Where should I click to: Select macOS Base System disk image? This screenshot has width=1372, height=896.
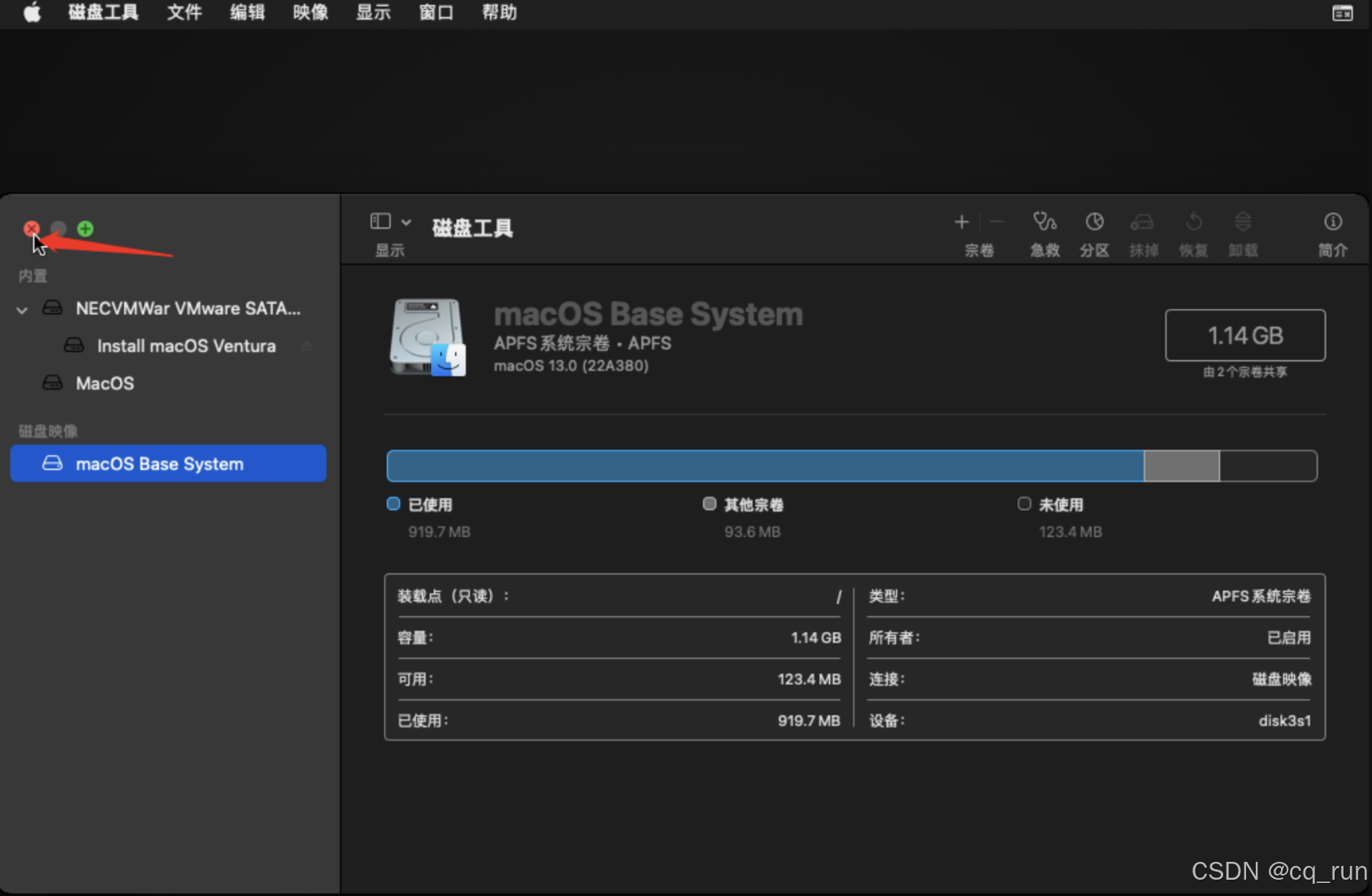coord(168,463)
